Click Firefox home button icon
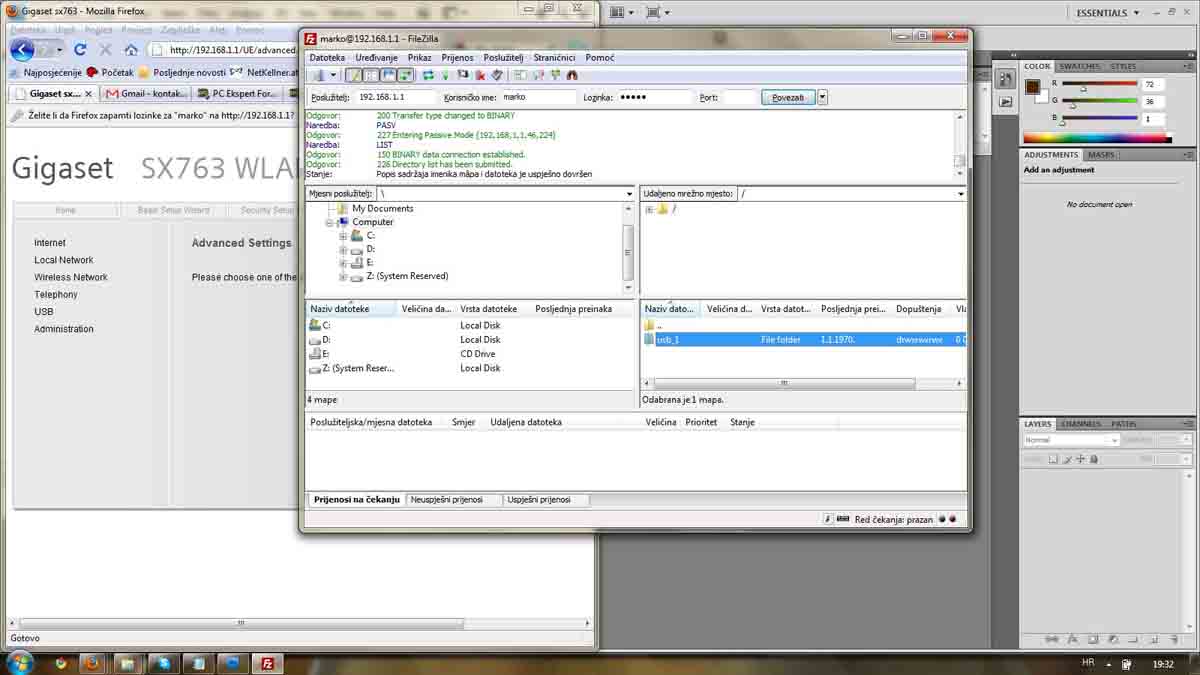The height and width of the screenshot is (675, 1200). pos(131,49)
